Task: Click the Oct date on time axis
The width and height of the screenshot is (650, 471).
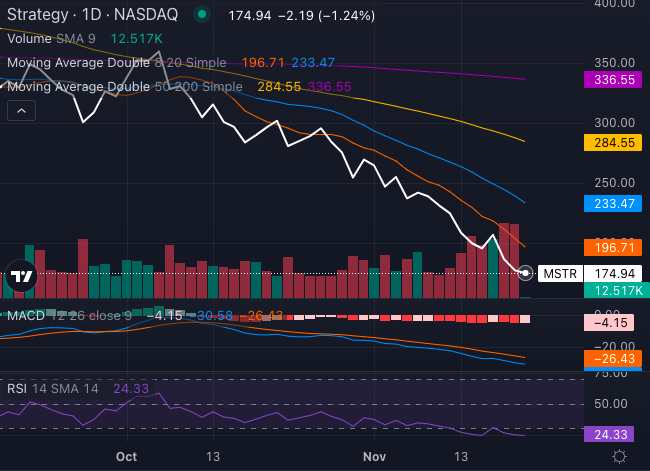Action: [126, 456]
